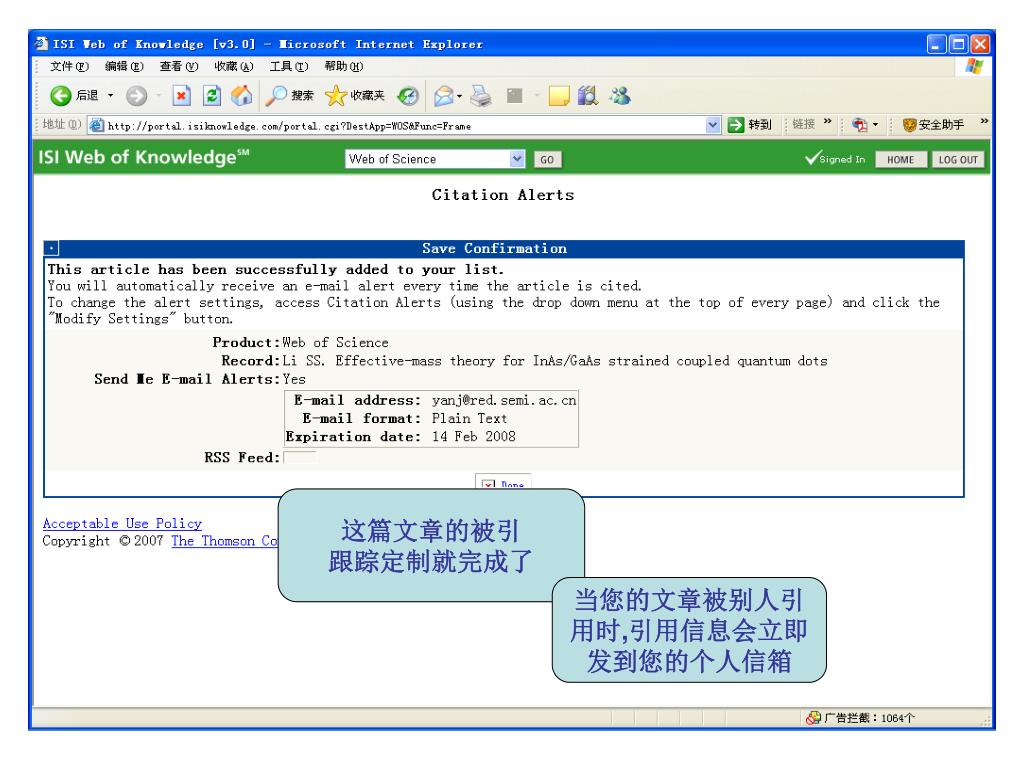This screenshot has height=768, width=1024.
Task: Click the popup blocker toolbar icon
Action: [x=859, y=125]
